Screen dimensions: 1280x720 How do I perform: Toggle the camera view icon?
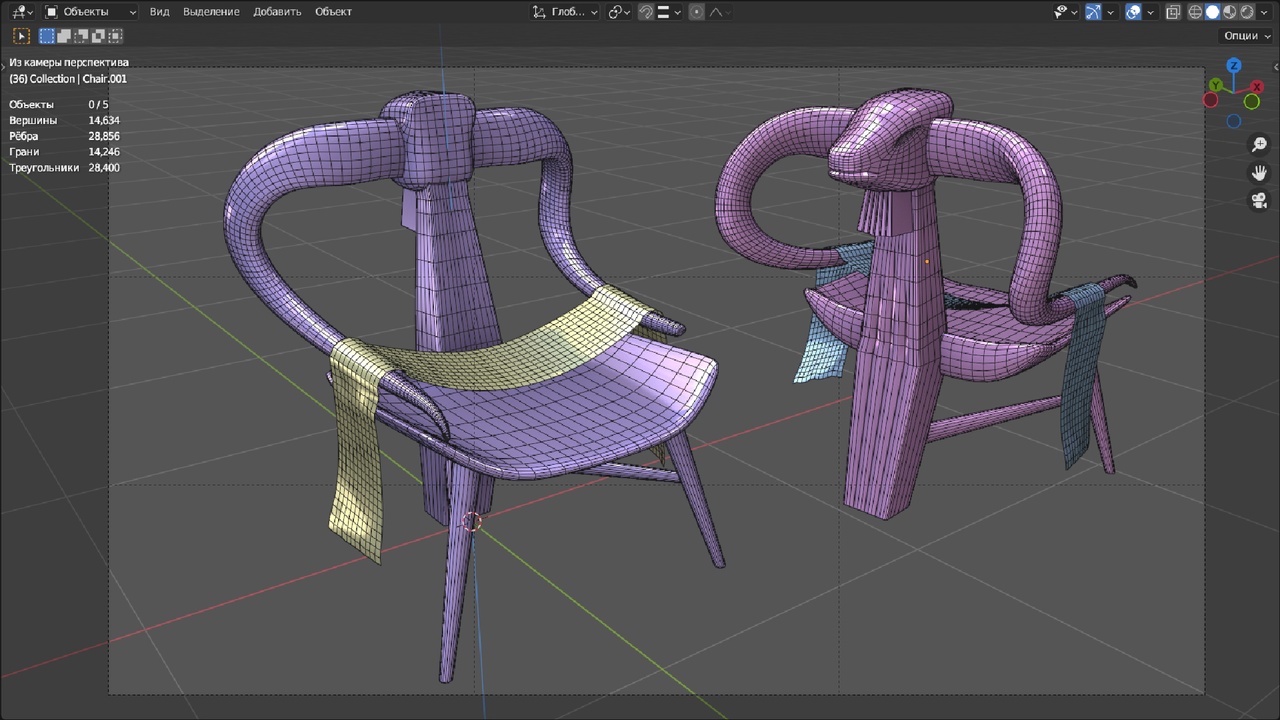[x=1259, y=201]
